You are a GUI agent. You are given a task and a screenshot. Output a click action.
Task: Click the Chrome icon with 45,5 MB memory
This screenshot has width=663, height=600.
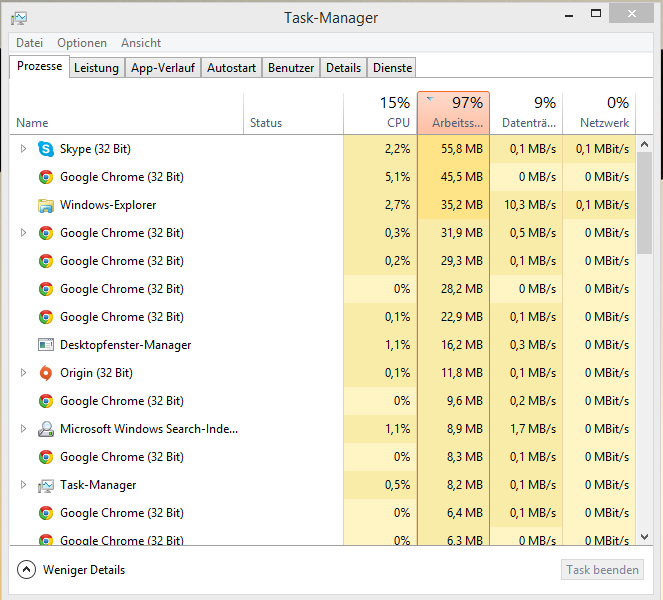click(x=45, y=177)
